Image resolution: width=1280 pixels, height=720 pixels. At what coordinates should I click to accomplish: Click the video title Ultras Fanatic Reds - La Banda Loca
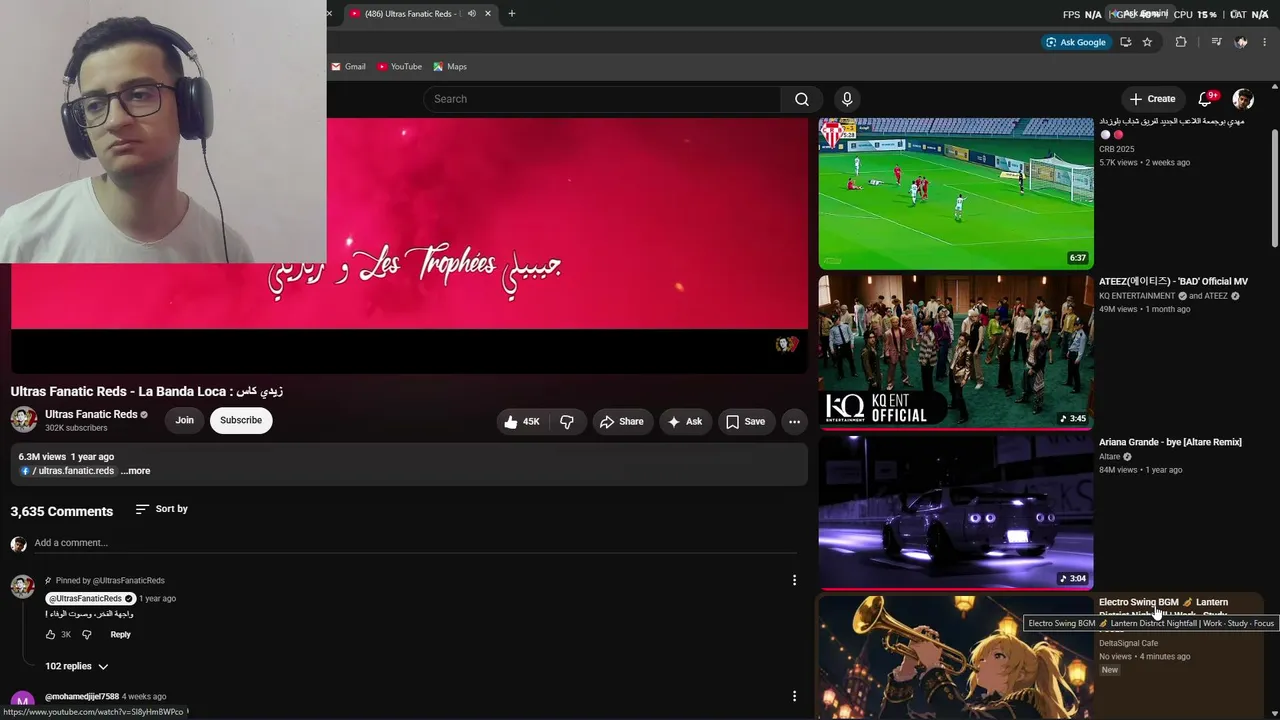coord(147,391)
